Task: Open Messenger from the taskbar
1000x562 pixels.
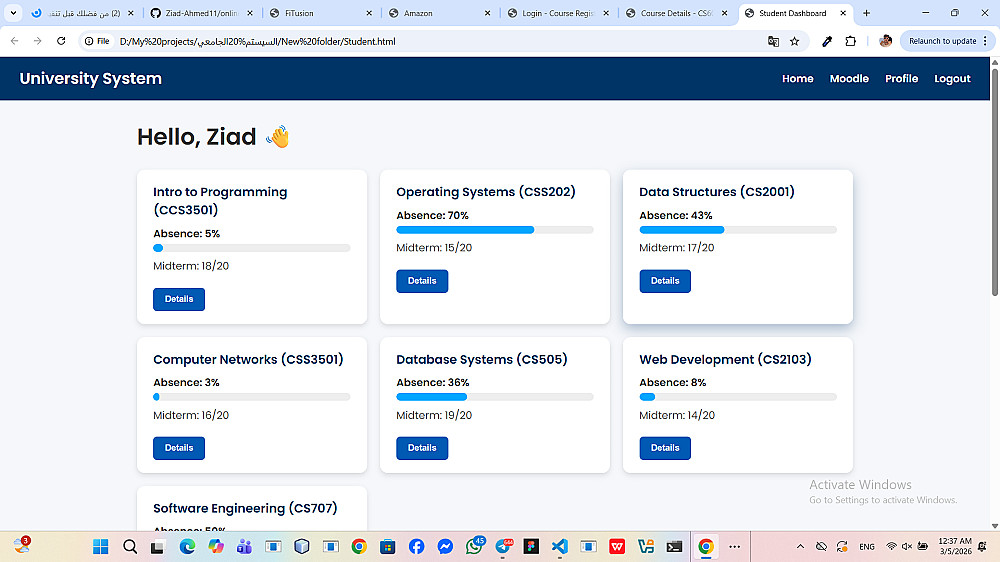Action: click(x=445, y=547)
